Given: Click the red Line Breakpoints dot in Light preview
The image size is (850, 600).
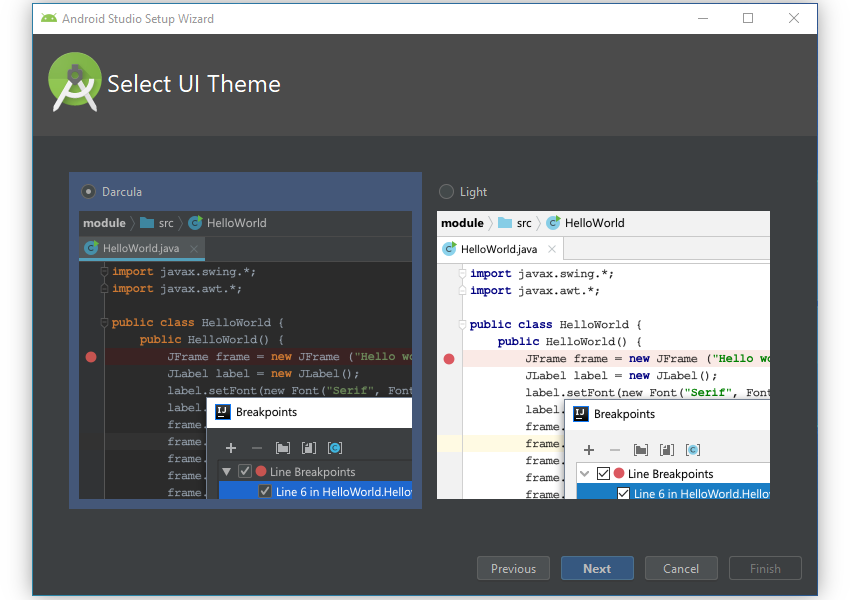Looking at the screenshot, I should (x=619, y=473).
